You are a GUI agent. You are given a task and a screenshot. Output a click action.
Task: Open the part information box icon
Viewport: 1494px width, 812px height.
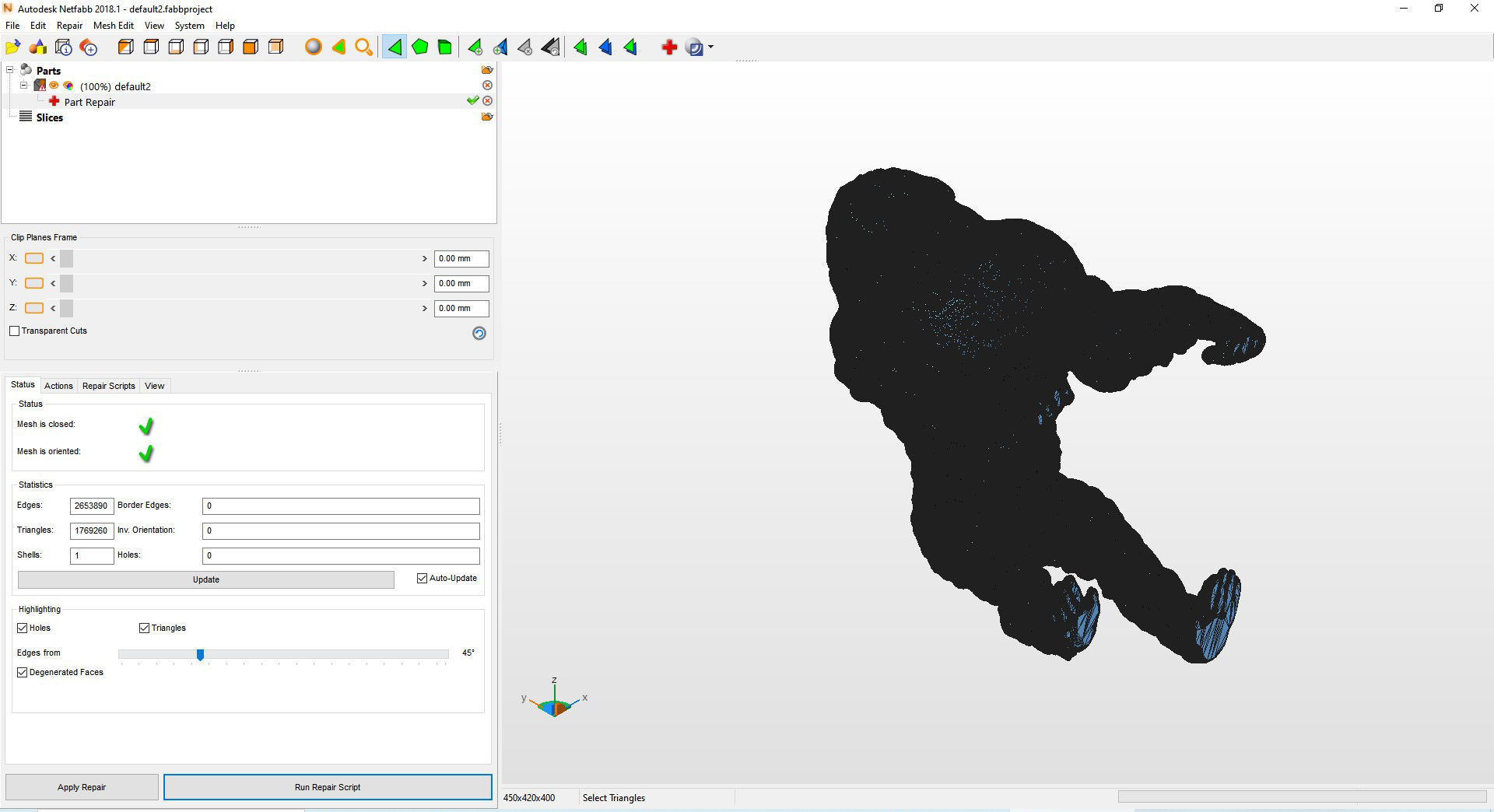[x=64, y=47]
